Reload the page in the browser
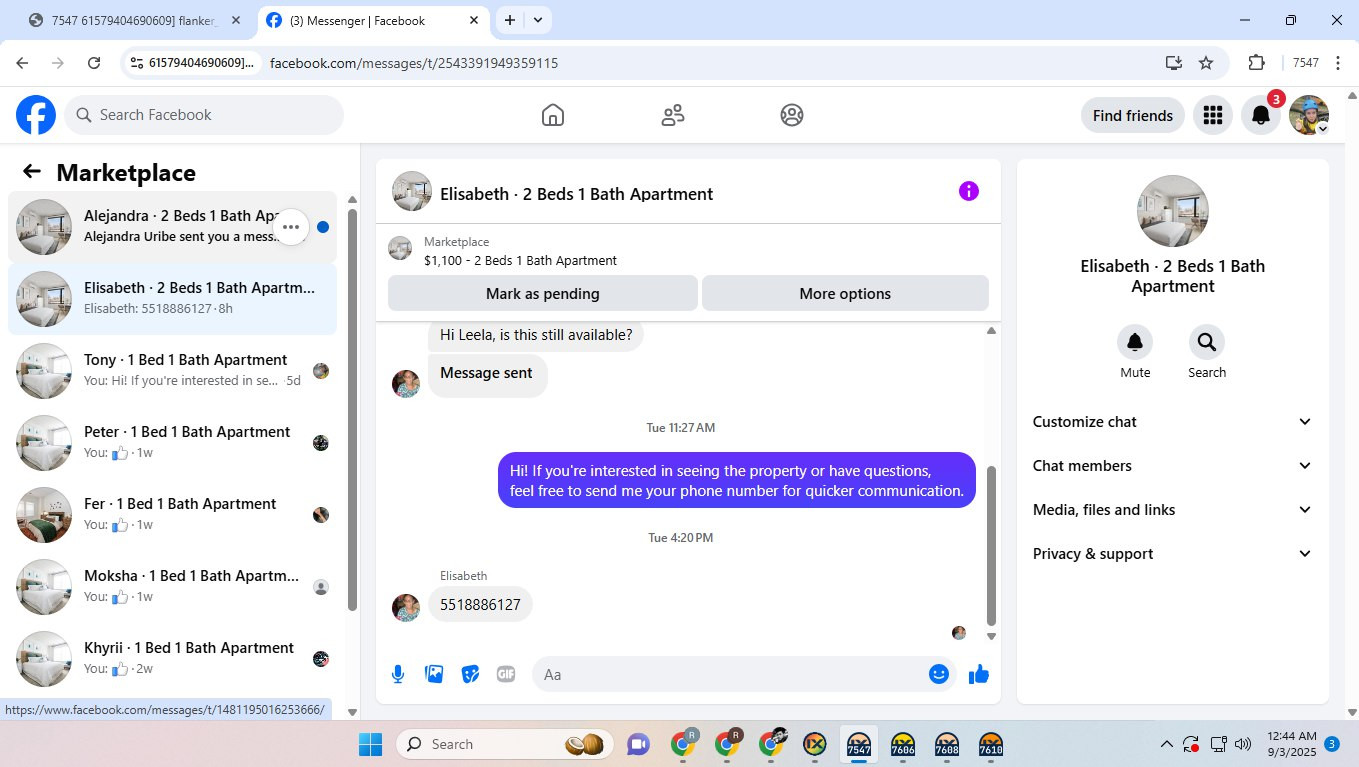 (94, 63)
